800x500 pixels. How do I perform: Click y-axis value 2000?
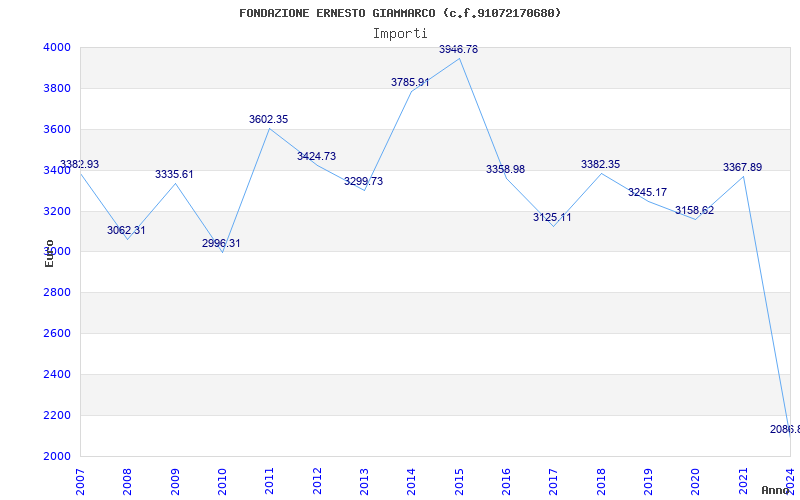point(58,456)
